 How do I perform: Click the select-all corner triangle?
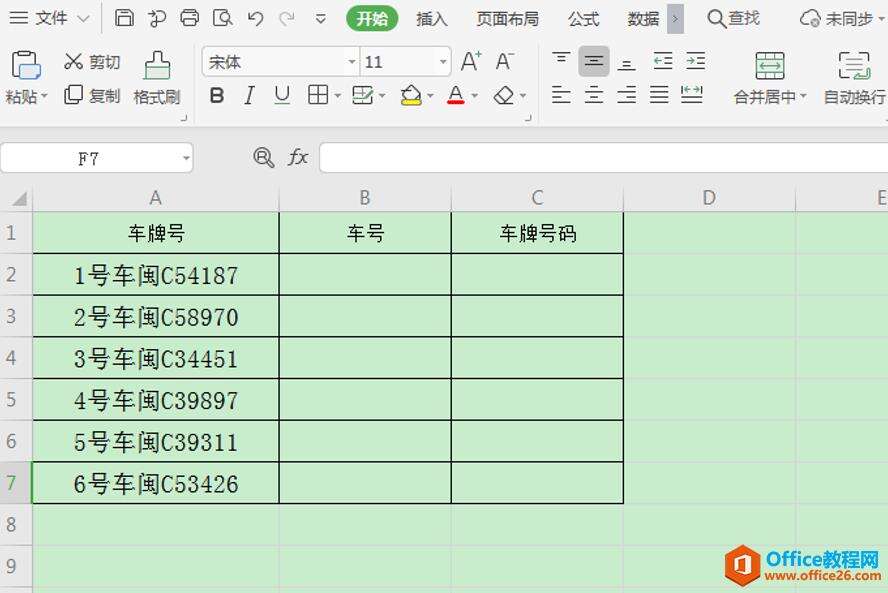coord(17,198)
